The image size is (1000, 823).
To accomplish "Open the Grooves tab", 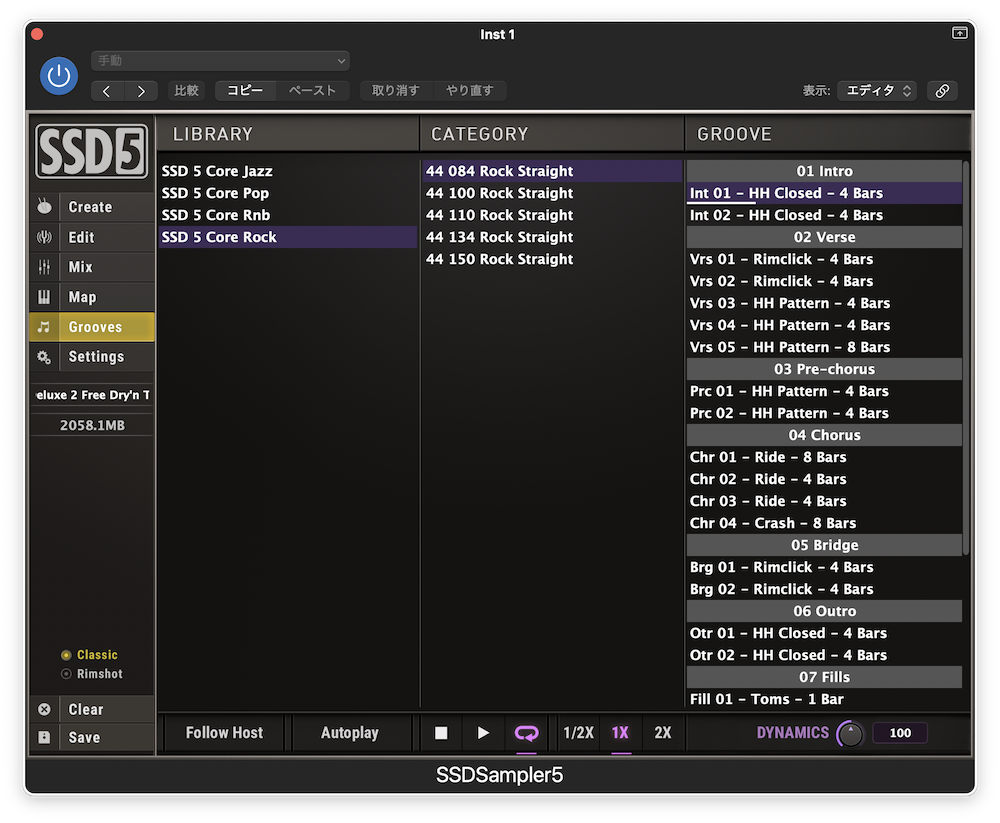I will (107, 327).
